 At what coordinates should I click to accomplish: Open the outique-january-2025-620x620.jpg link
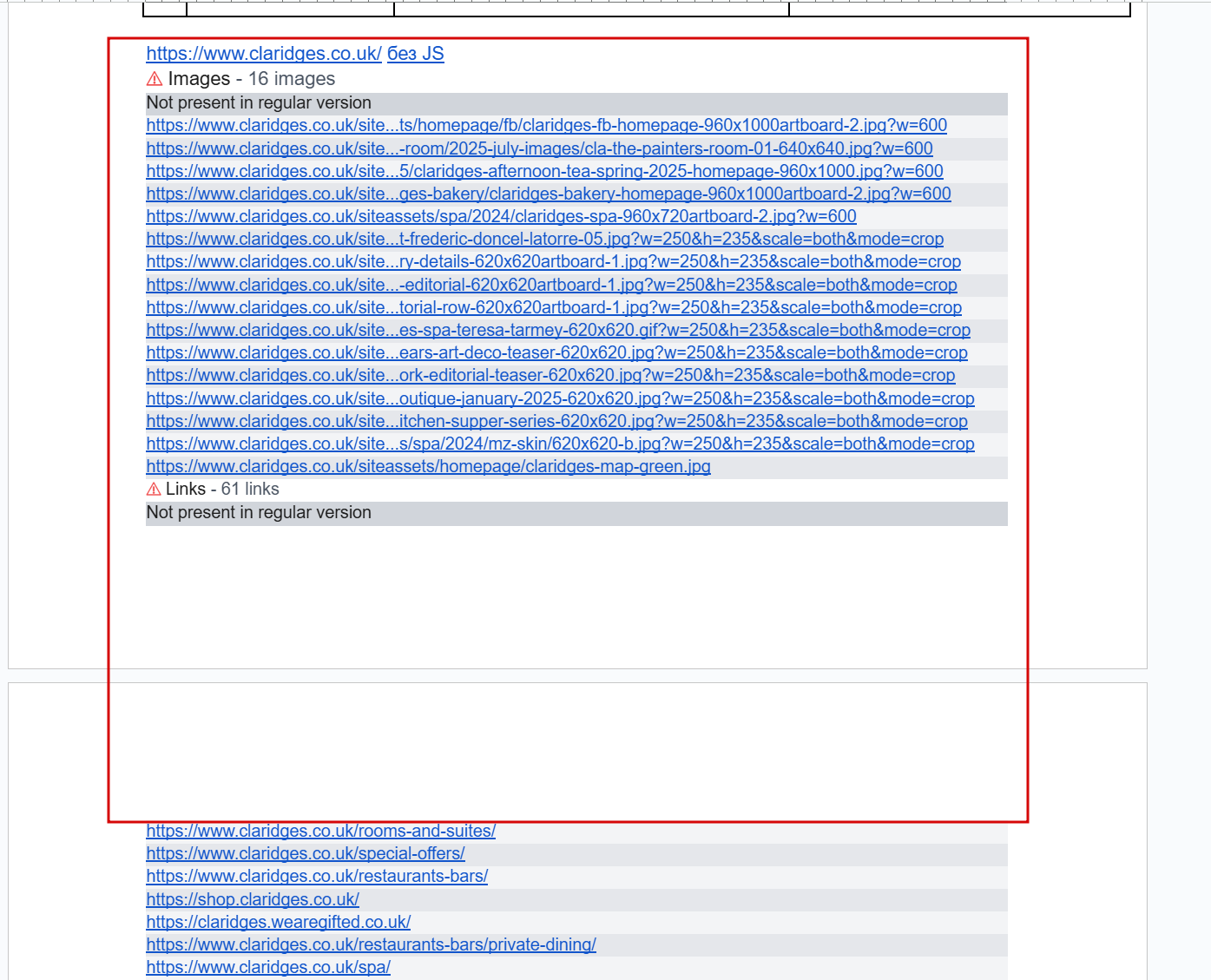560,399
